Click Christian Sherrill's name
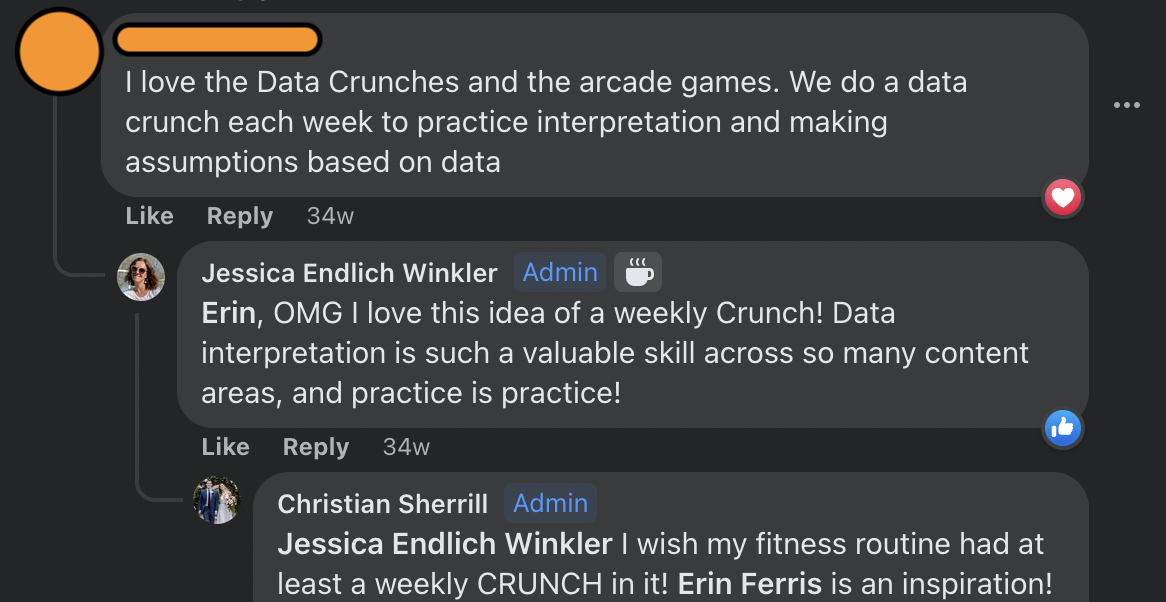 tap(382, 503)
